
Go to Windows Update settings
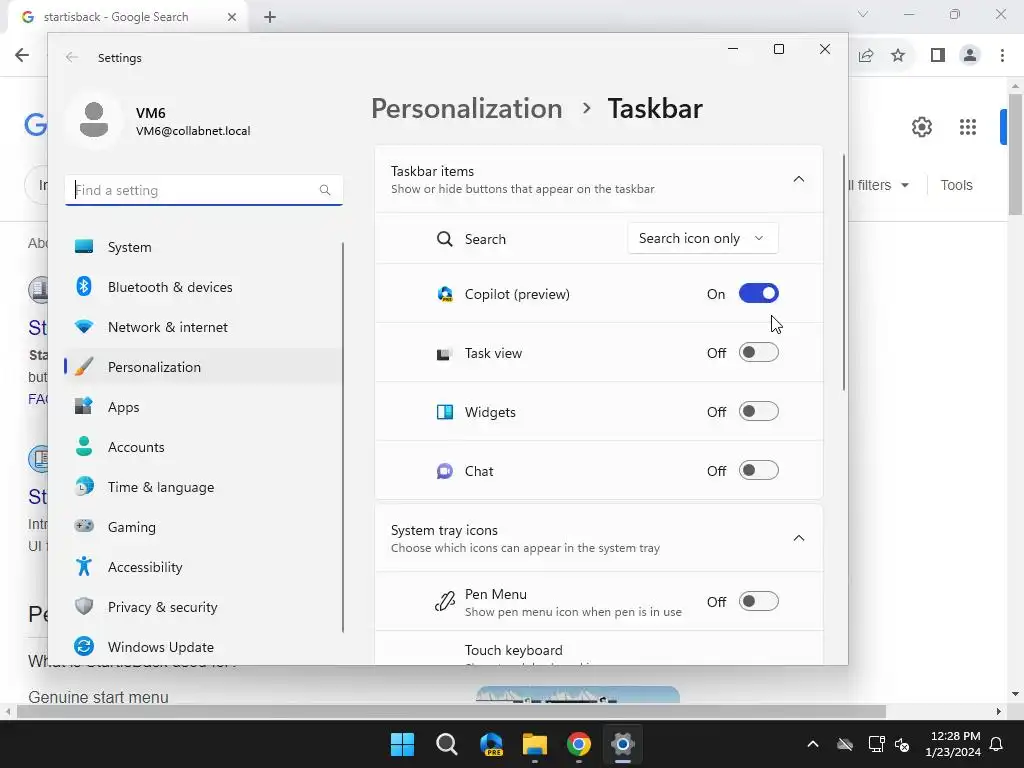pos(202,647)
